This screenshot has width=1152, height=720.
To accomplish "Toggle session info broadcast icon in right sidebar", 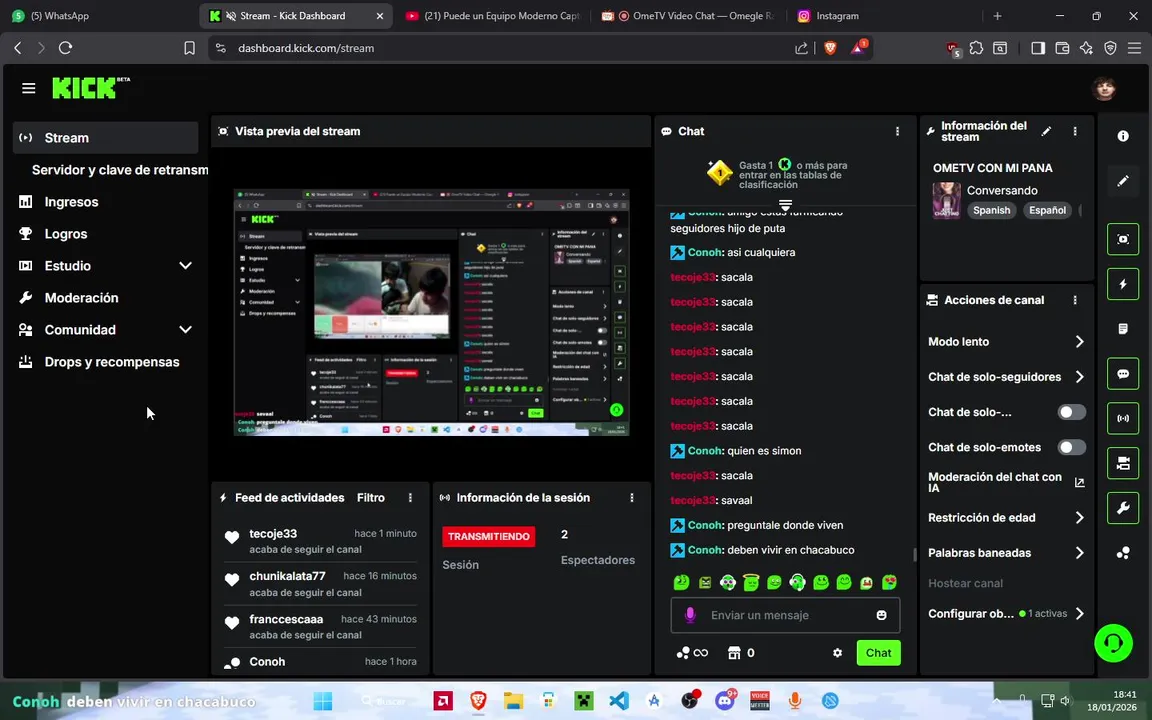I will (x=1123, y=418).
